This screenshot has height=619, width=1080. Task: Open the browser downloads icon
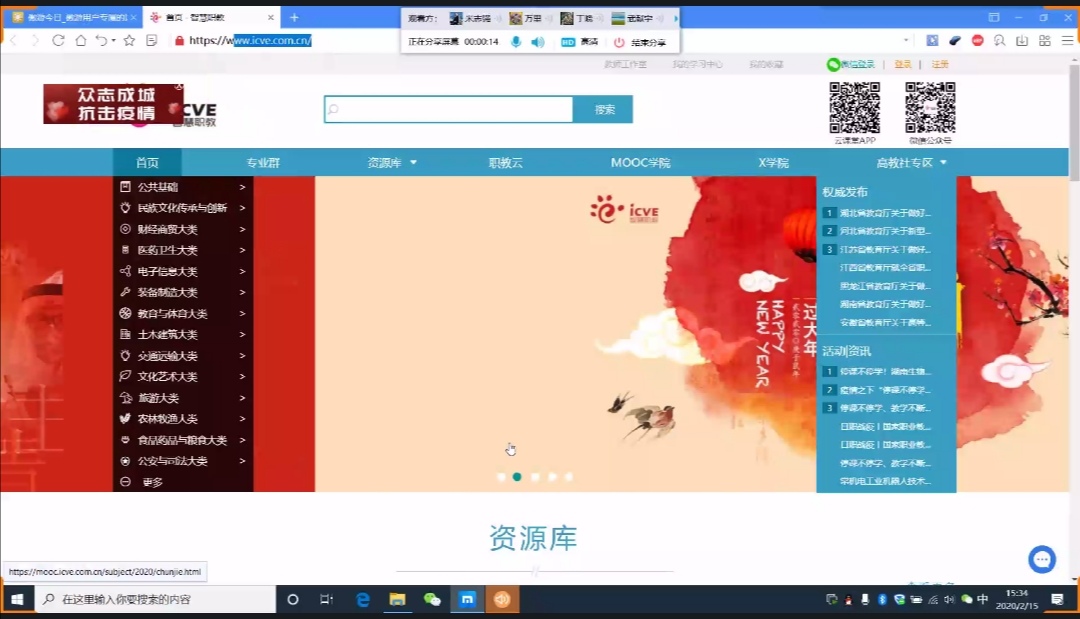coord(1022,41)
